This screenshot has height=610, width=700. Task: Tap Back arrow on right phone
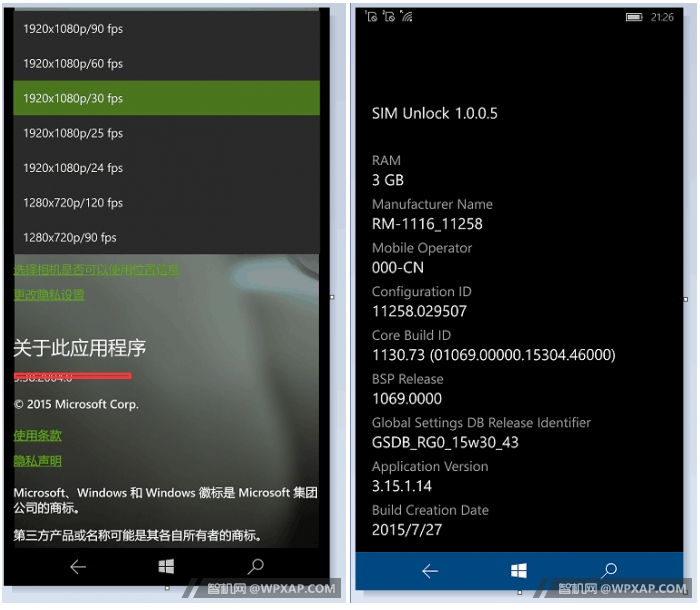[x=430, y=571]
